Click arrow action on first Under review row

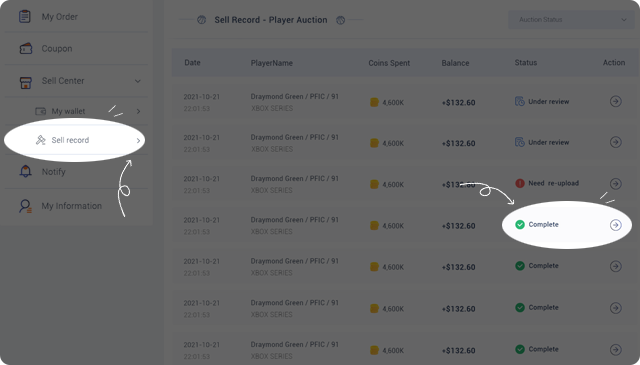(616, 101)
